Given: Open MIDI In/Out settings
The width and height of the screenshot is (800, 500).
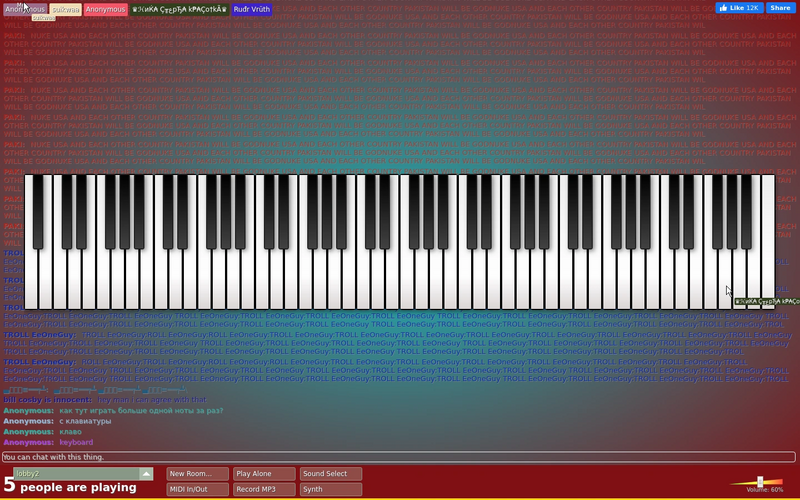Looking at the screenshot, I should tap(197, 489).
